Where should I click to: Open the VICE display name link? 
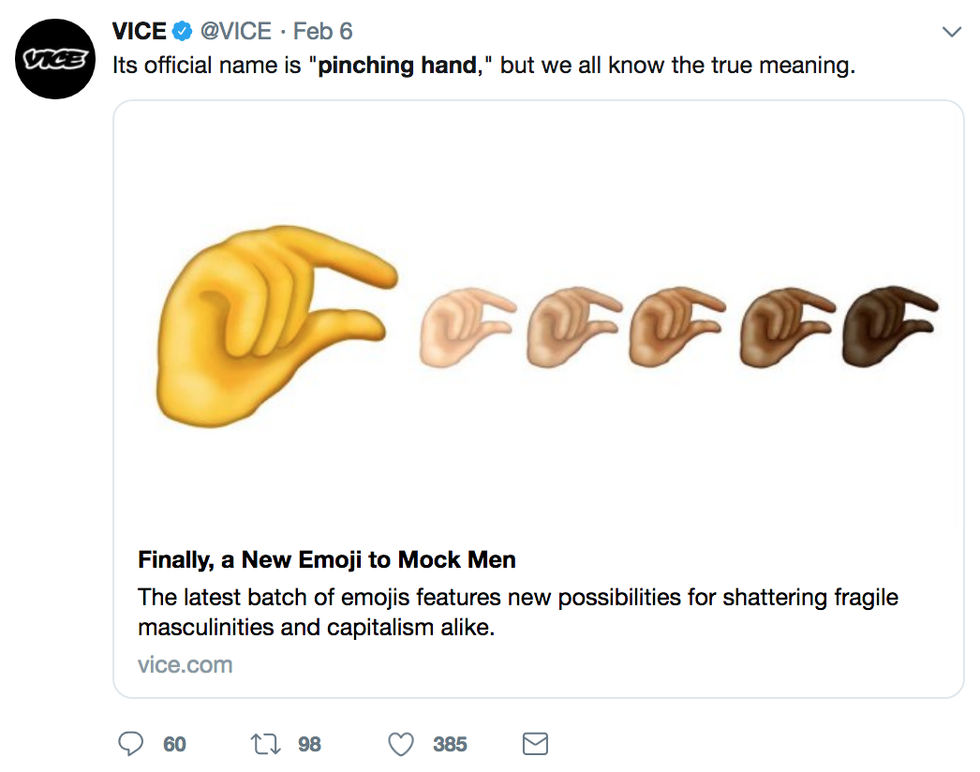pyautogui.click(x=139, y=32)
